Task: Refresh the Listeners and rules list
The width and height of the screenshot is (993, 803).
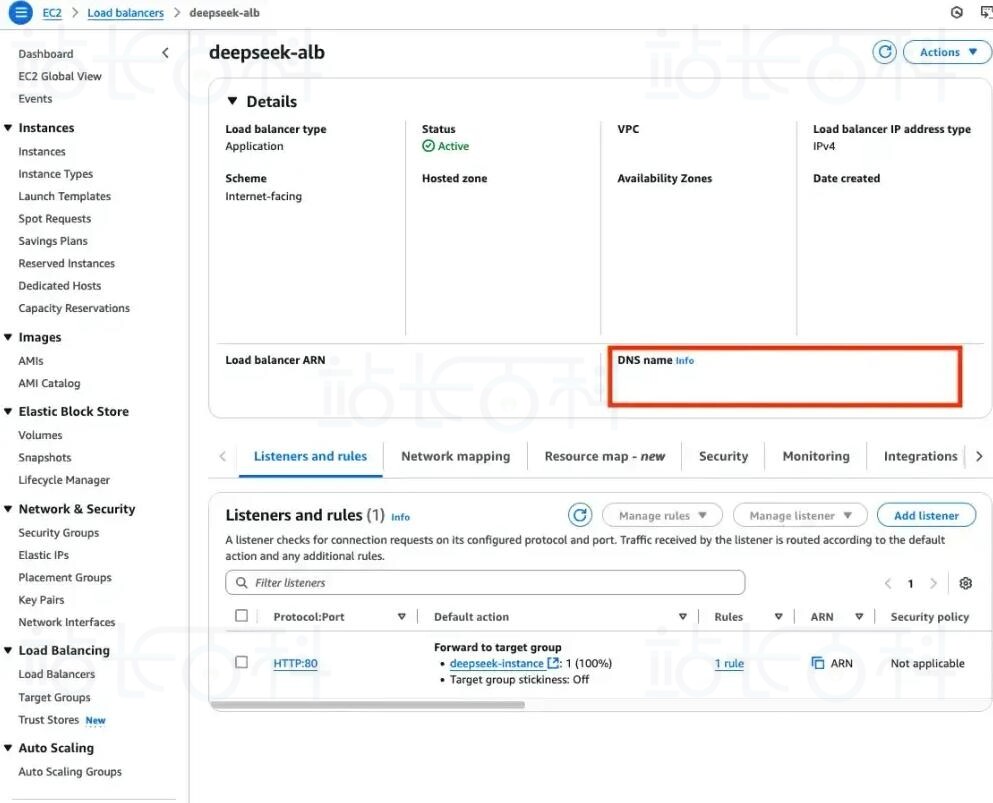Action: (579, 515)
